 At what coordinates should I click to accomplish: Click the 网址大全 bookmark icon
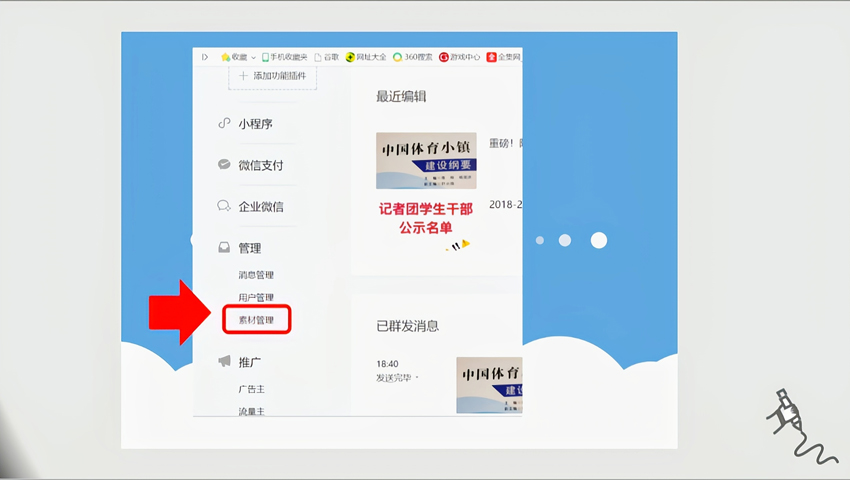(x=350, y=57)
